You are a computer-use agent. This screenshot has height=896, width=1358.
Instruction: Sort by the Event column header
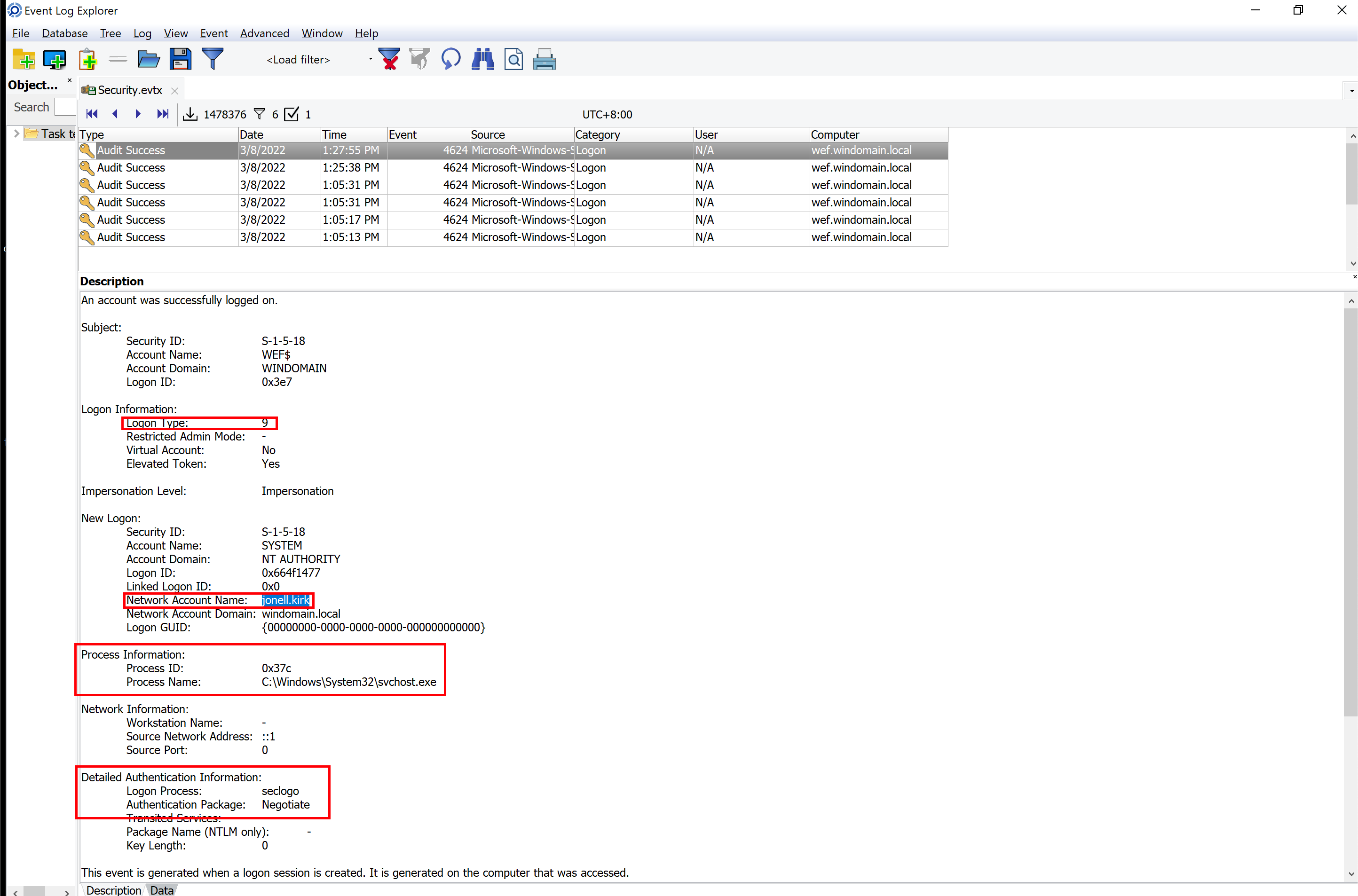[x=429, y=135]
